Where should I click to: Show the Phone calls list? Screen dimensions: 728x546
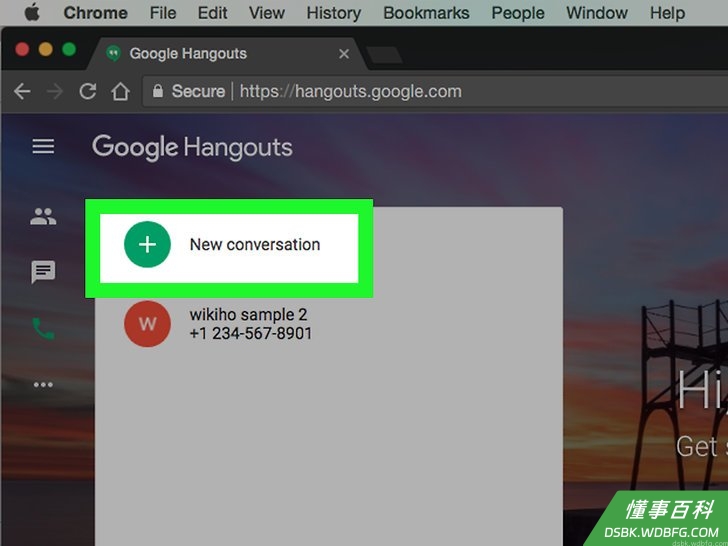tap(43, 329)
